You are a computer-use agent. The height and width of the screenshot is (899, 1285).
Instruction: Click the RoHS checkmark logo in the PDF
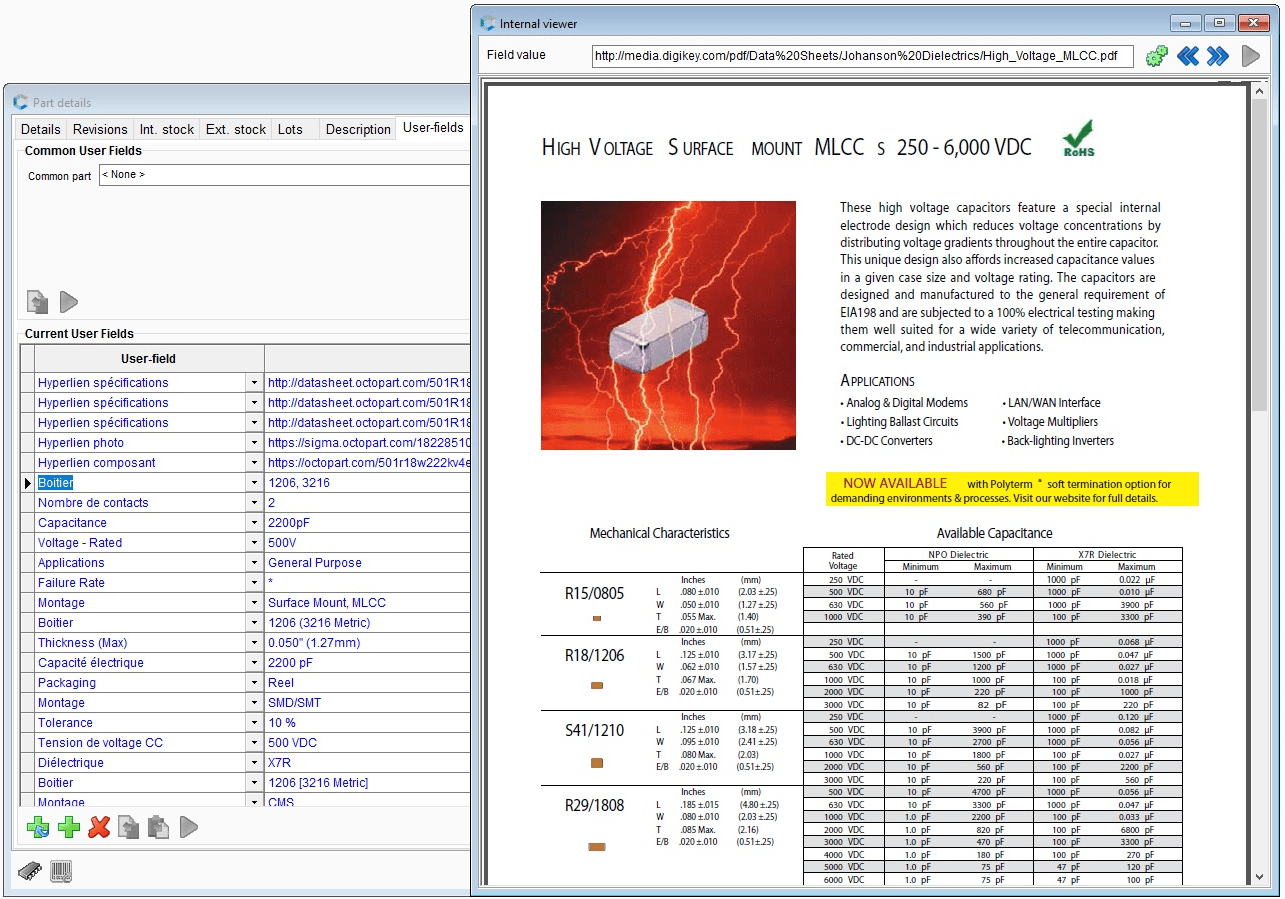coord(1078,139)
